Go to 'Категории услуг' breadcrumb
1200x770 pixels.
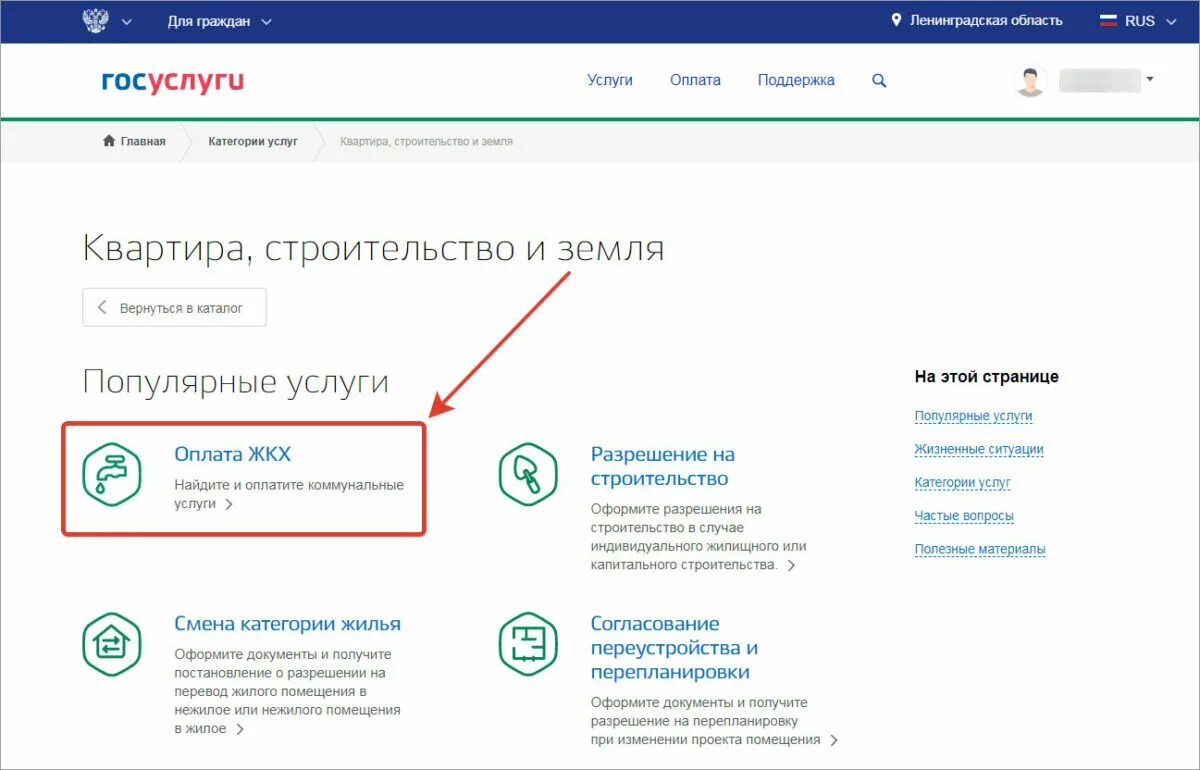253,141
